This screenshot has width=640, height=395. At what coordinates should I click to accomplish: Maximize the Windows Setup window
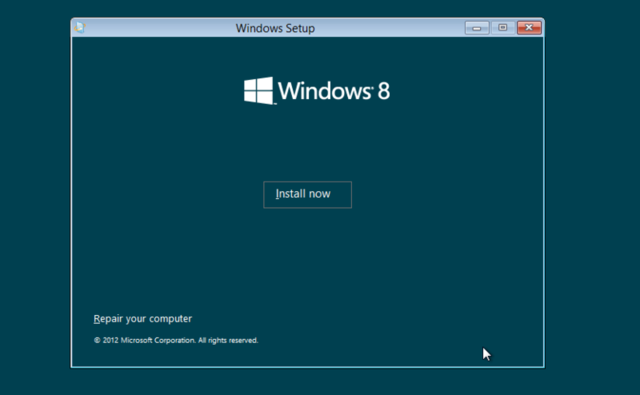[502, 28]
